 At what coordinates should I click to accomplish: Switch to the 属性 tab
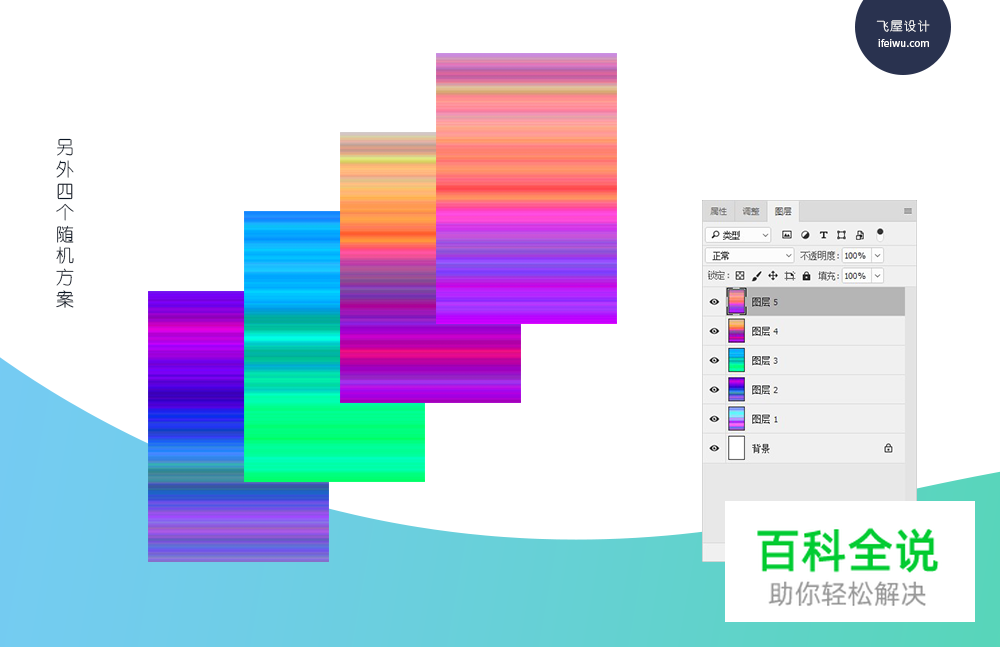pyautogui.click(x=718, y=212)
